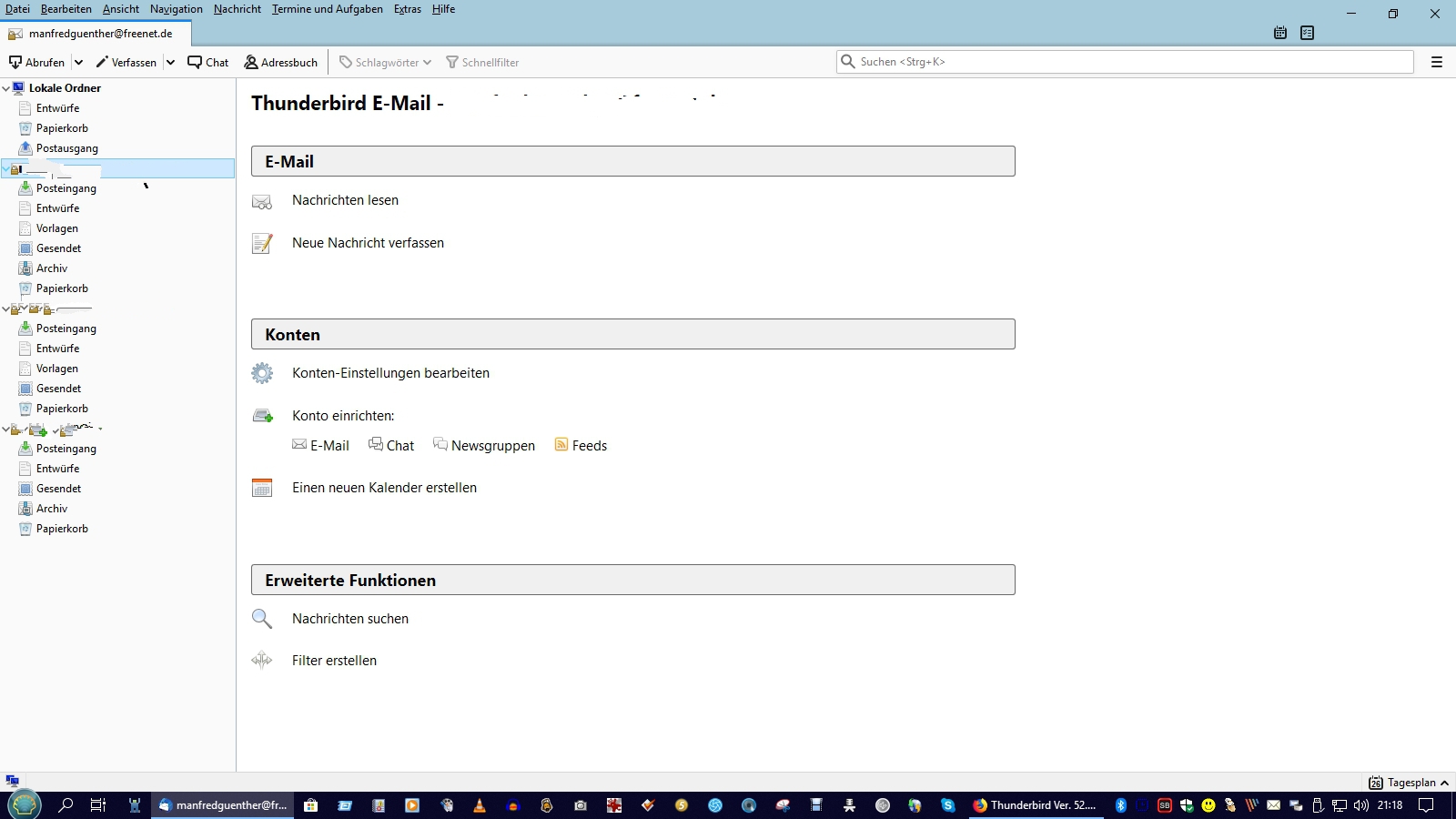Click the Suchen search field

pos(1125,62)
